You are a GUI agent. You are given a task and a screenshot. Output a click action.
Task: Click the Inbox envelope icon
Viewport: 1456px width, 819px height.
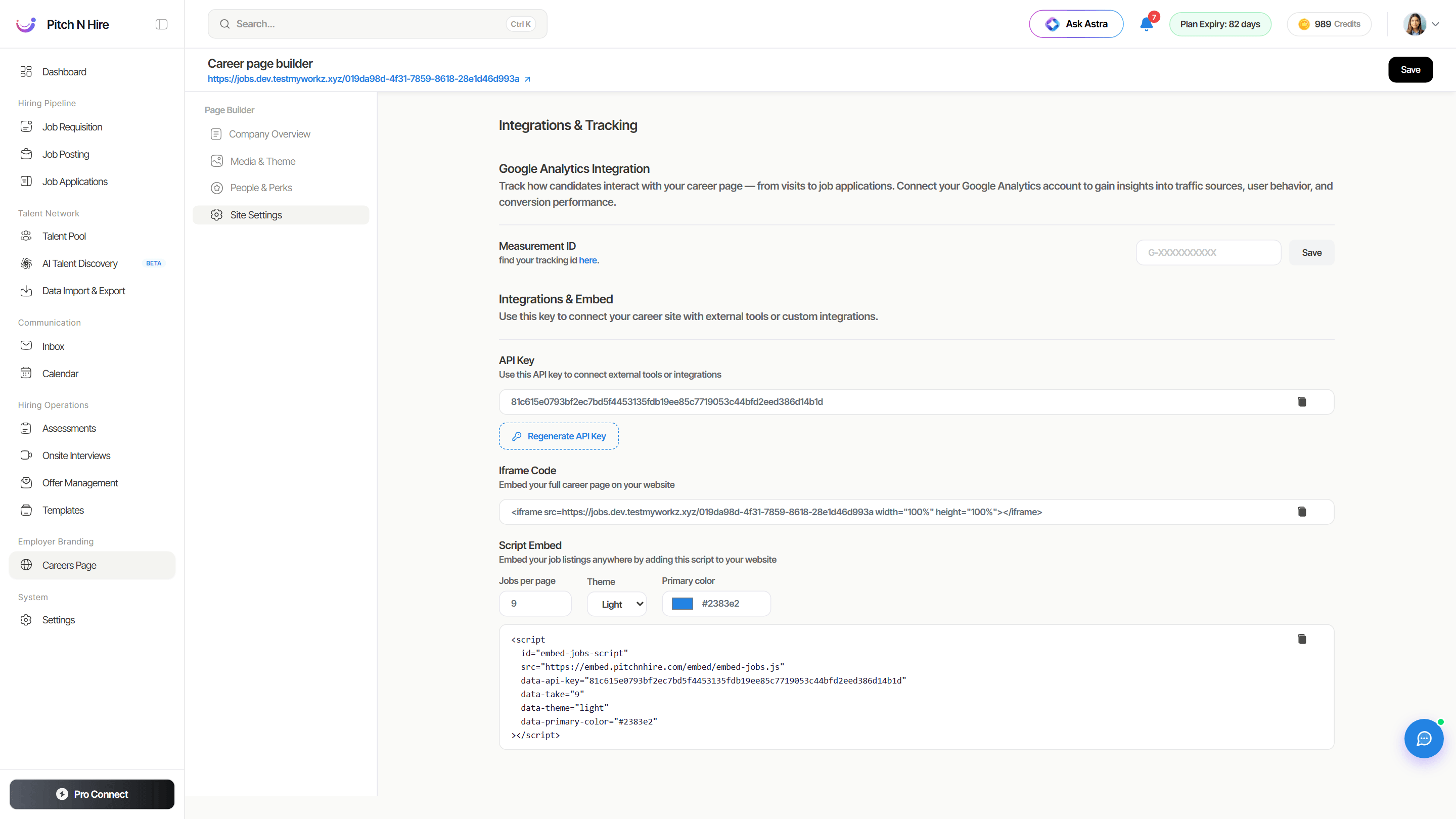click(26, 345)
